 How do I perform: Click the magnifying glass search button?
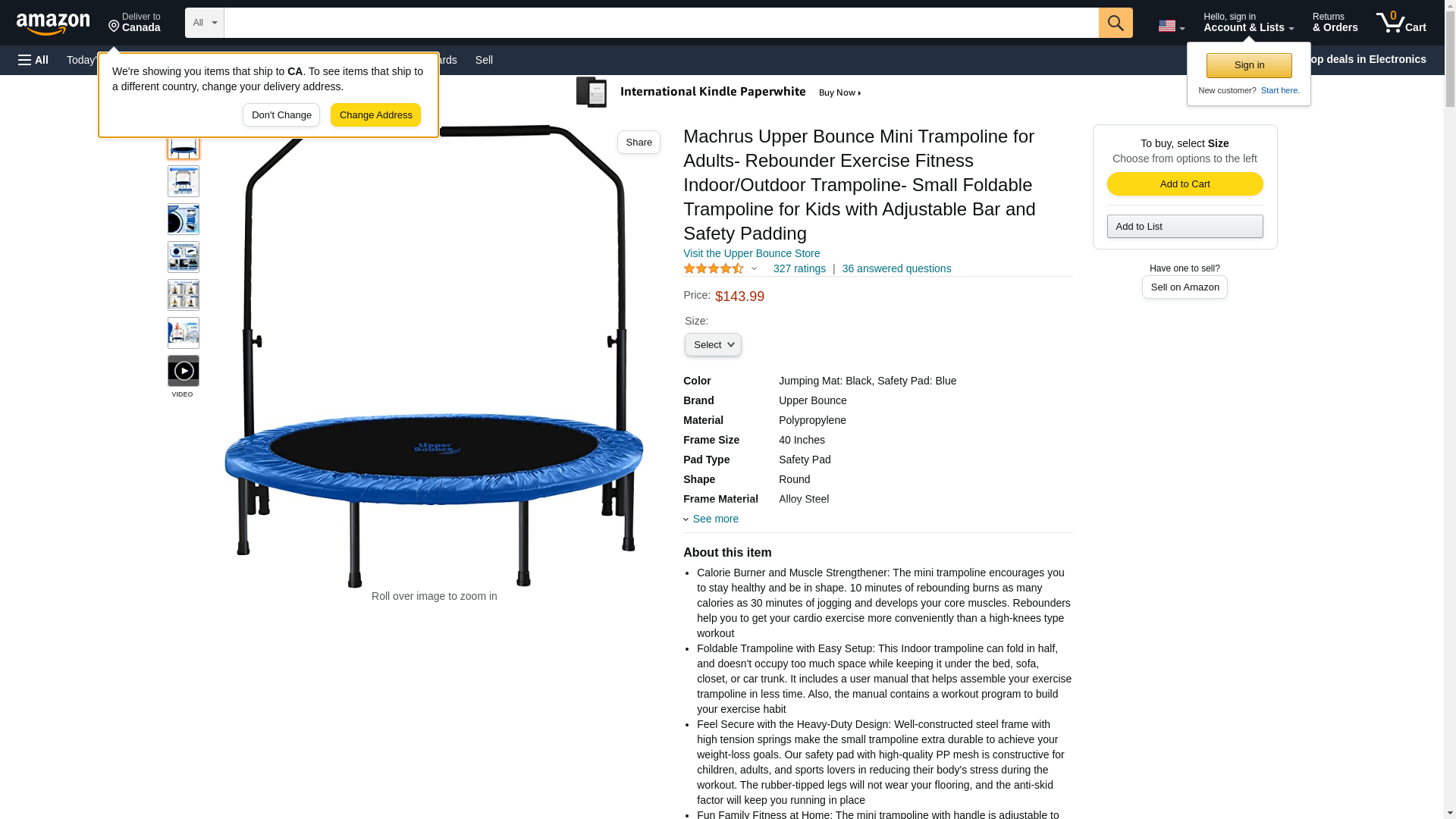pos(1115,23)
